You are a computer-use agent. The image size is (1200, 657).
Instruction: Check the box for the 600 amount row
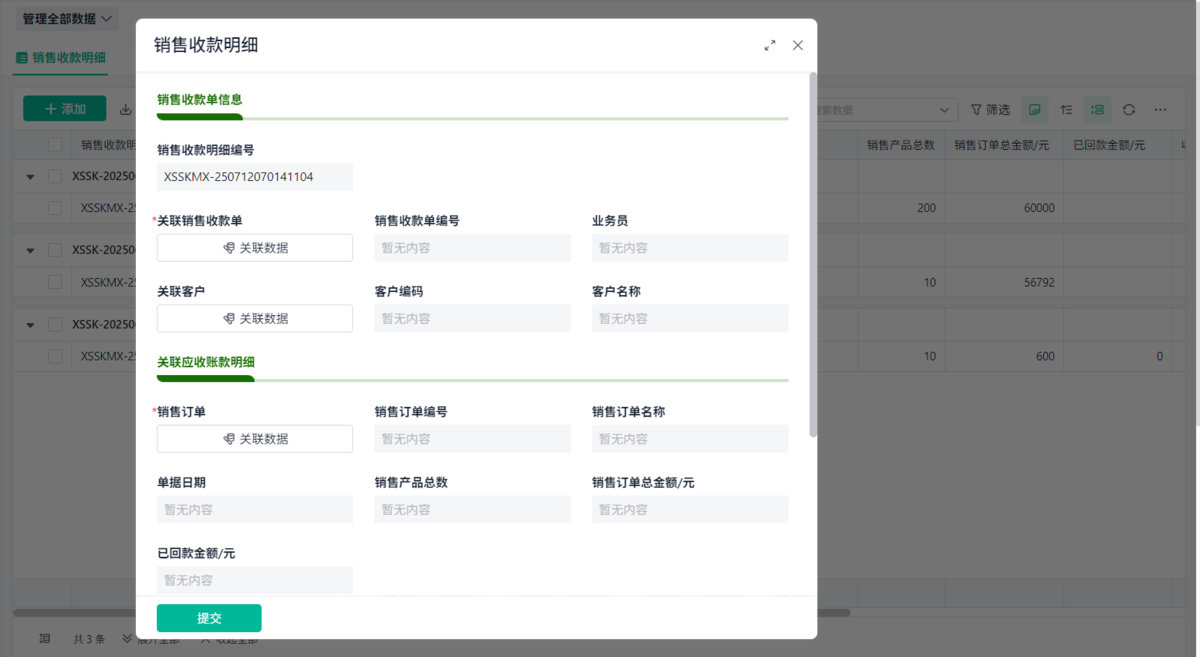[x=55, y=356]
